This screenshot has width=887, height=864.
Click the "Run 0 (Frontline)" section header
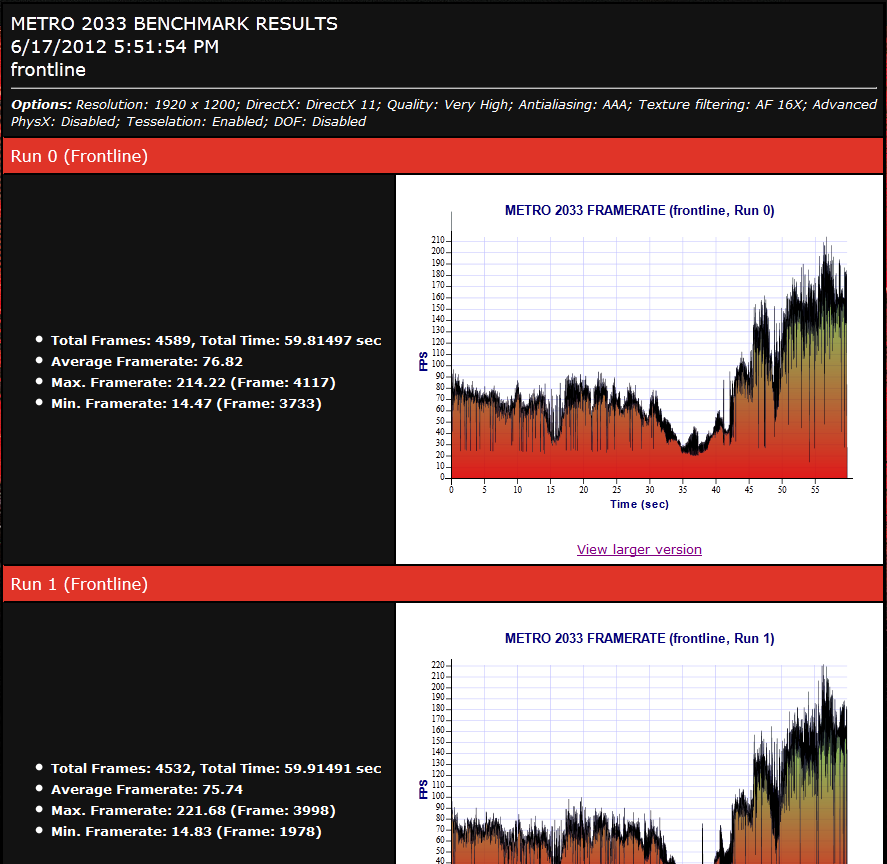click(x=443, y=156)
